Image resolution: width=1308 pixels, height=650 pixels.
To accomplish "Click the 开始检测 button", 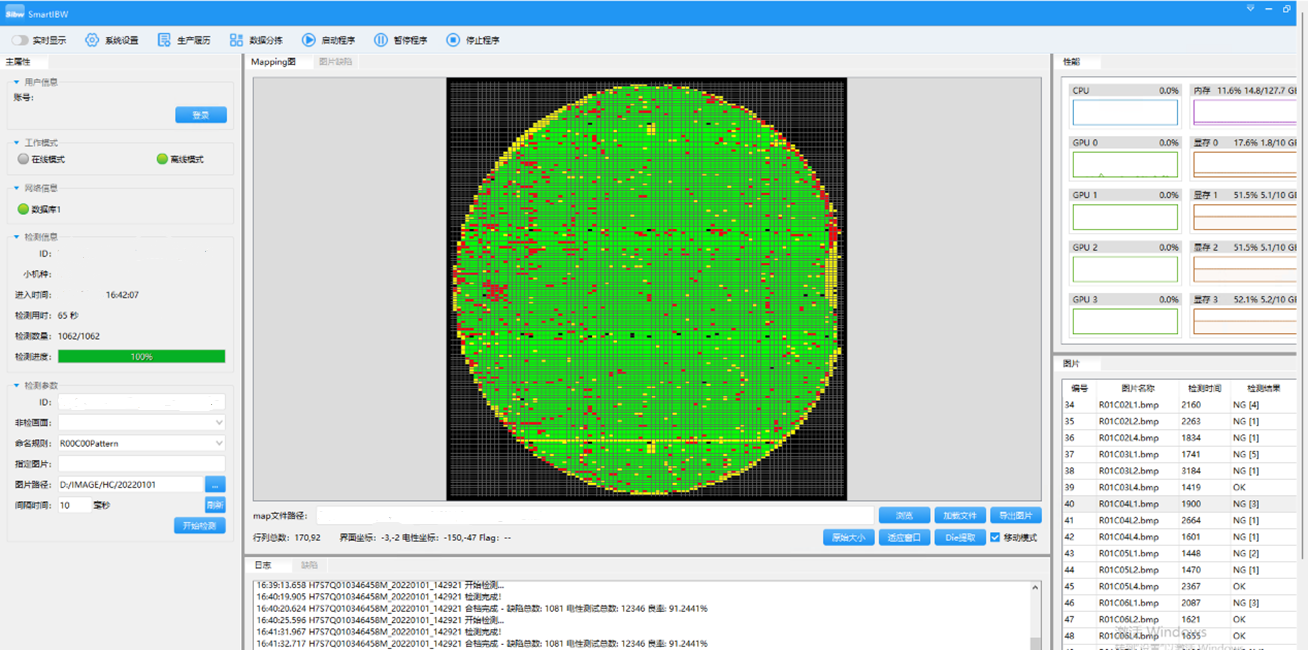I will point(200,526).
